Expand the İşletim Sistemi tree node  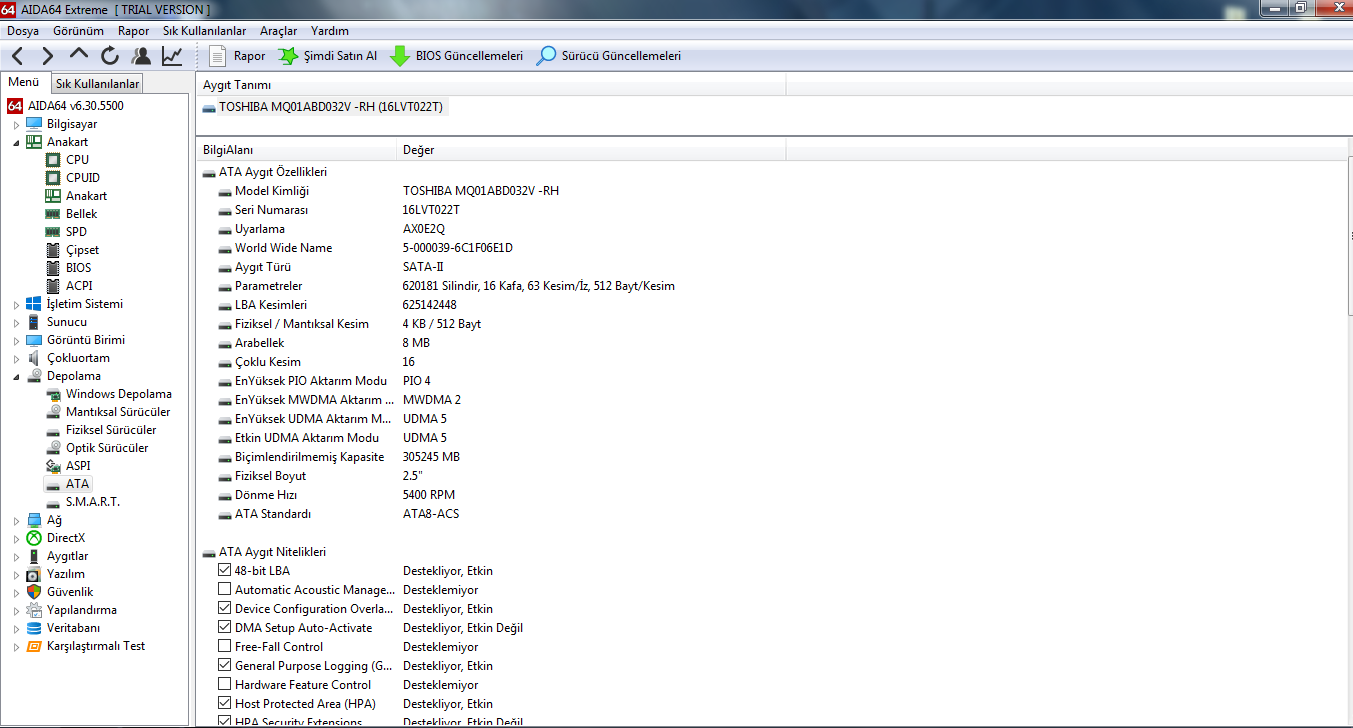click(16, 304)
